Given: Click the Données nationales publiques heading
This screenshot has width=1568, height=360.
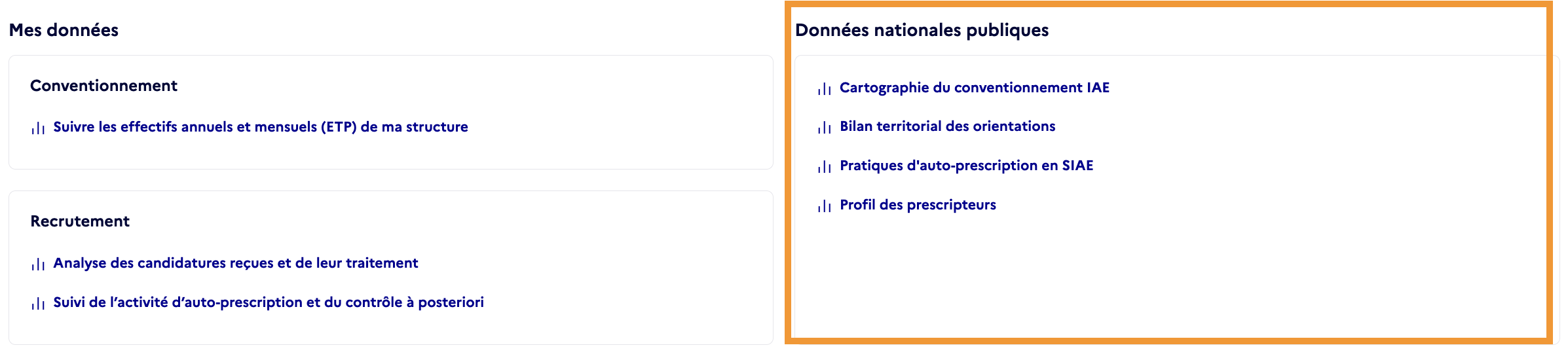Looking at the screenshot, I should click(922, 30).
